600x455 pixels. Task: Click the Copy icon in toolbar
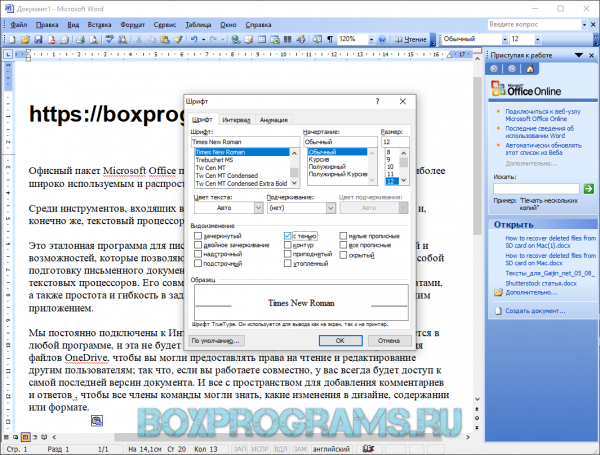click(x=152, y=39)
